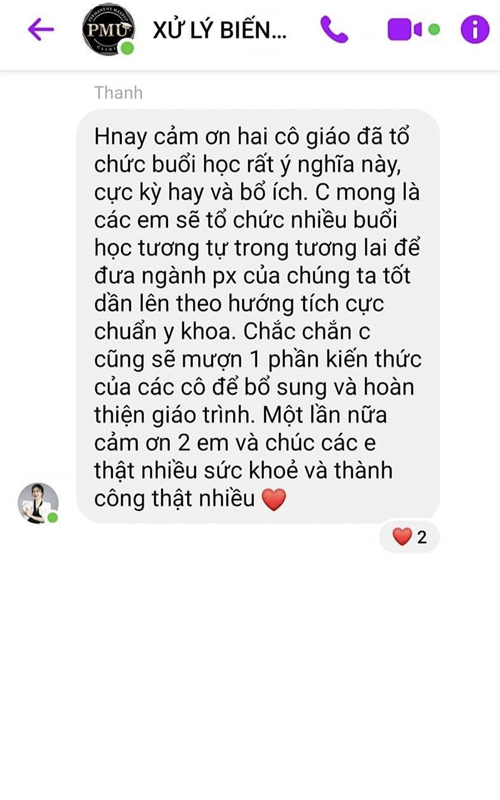Tap the phrase chuẩn y khoa in message
500x800 pixels.
tap(165, 332)
